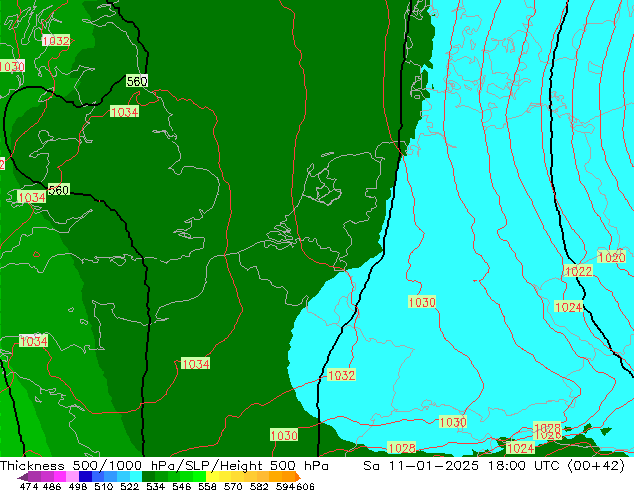Click the bright yellow swatch in the legend
The height and width of the screenshot is (490, 634).
click(212, 477)
